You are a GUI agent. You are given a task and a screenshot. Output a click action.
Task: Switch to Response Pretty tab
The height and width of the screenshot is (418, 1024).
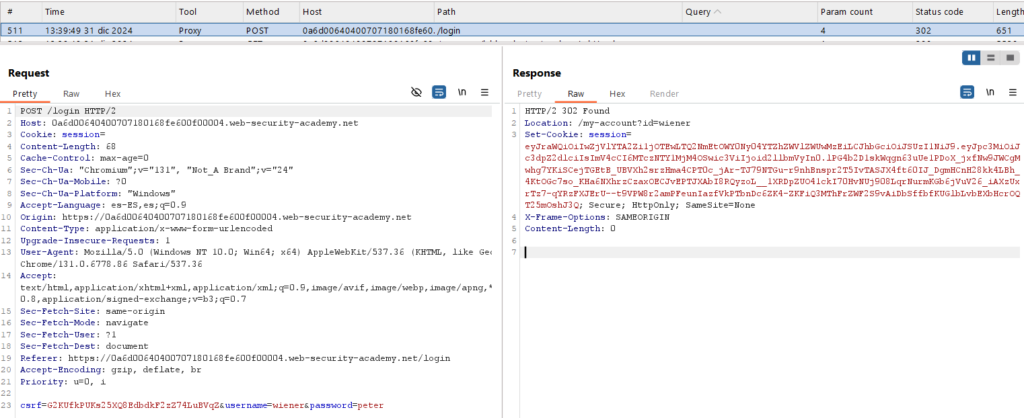click(530, 94)
